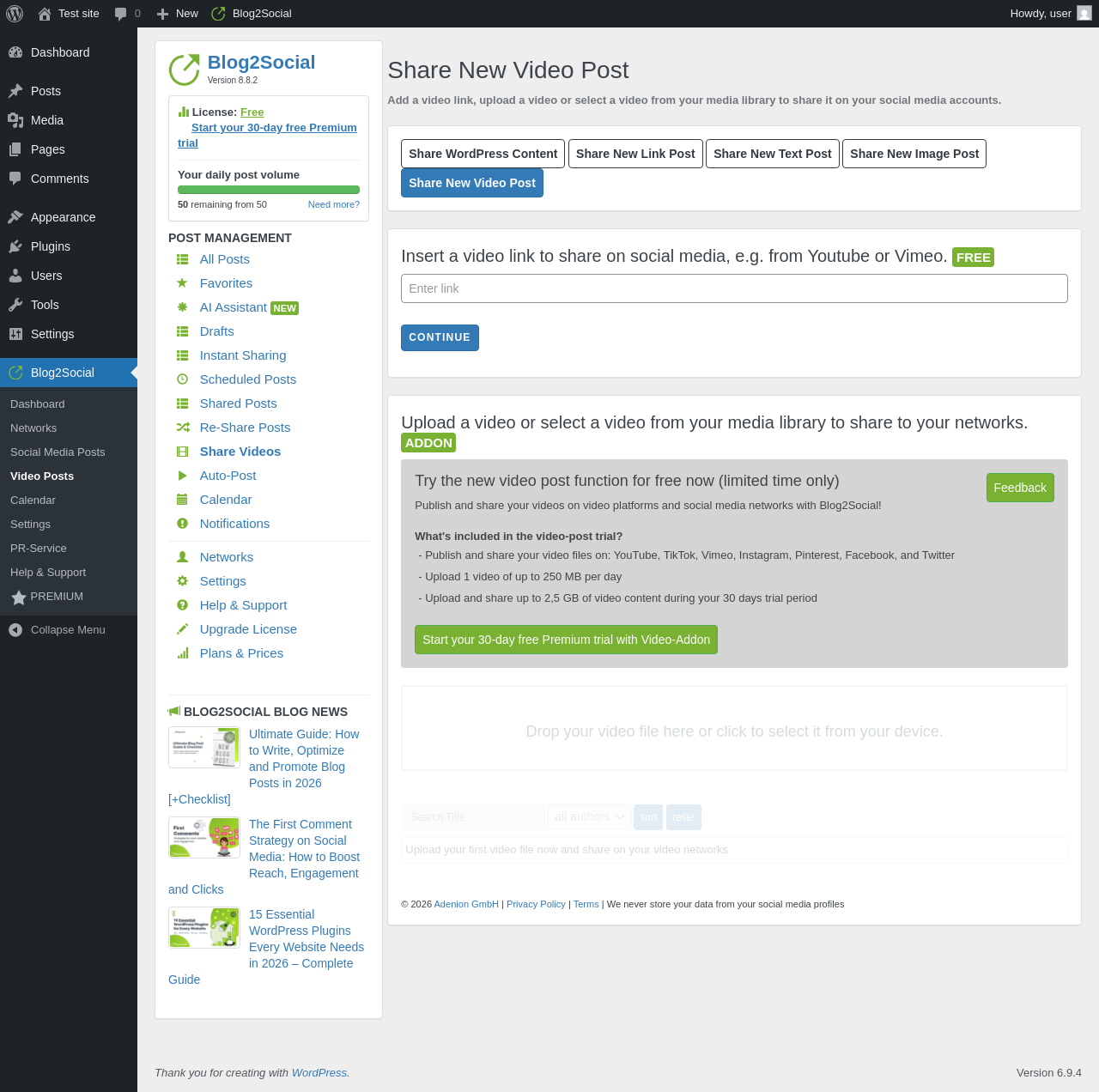Click the star icon beside Favorites
This screenshot has height=1092, width=1099.
(x=182, y=283)
